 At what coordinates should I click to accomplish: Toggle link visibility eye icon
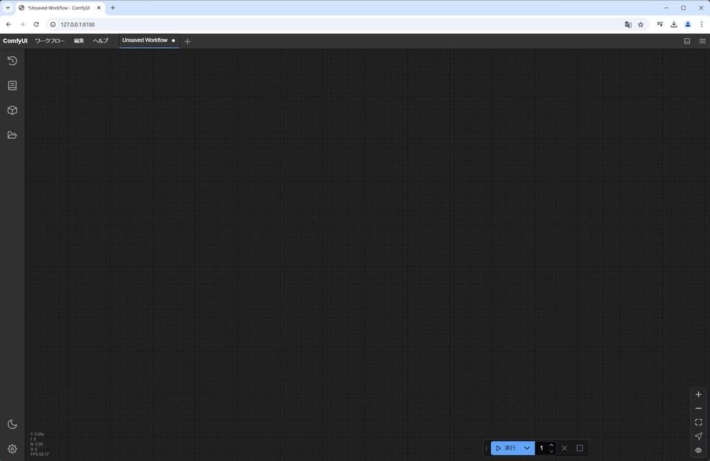tap(698, 450)
